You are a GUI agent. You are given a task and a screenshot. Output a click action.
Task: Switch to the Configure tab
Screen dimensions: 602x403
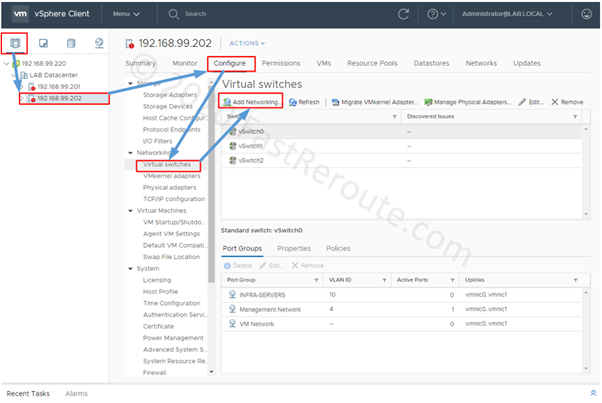click(x=230, y=63)
